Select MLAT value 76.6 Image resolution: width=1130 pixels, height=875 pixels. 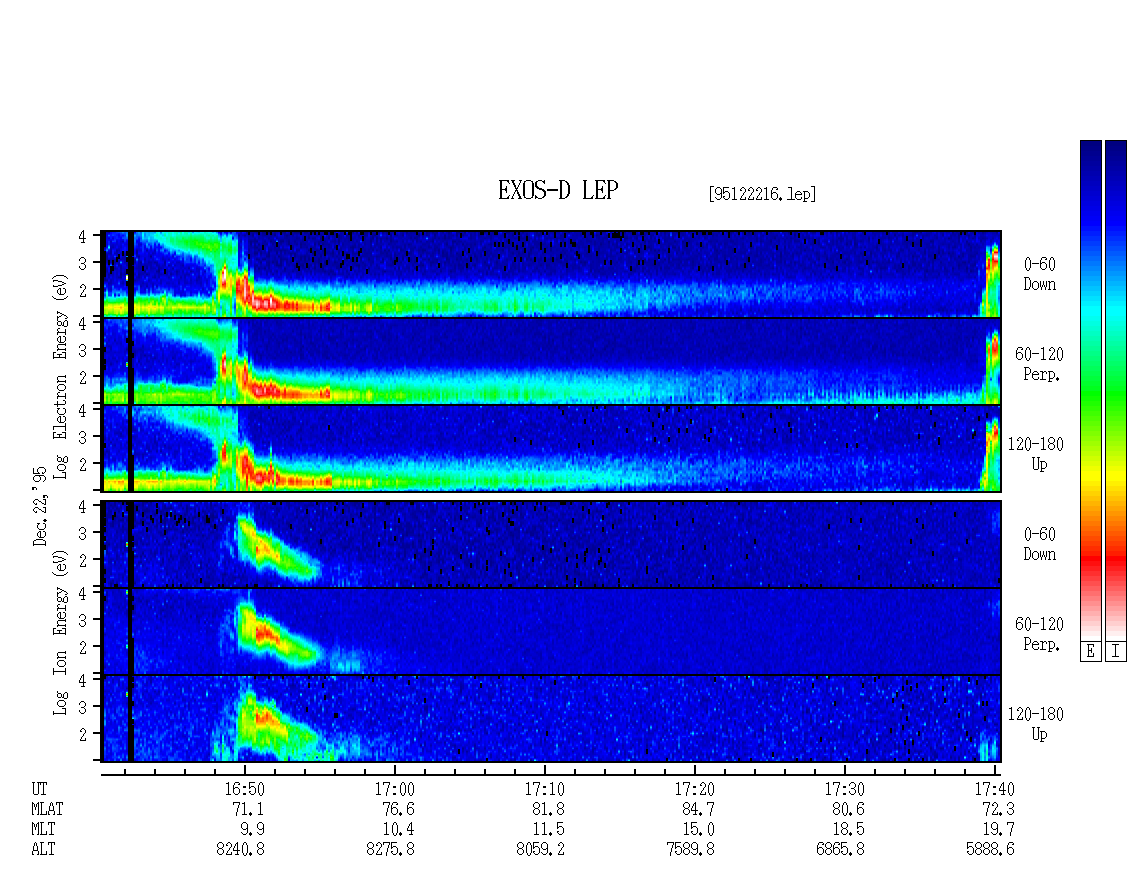tap(398, 809)
